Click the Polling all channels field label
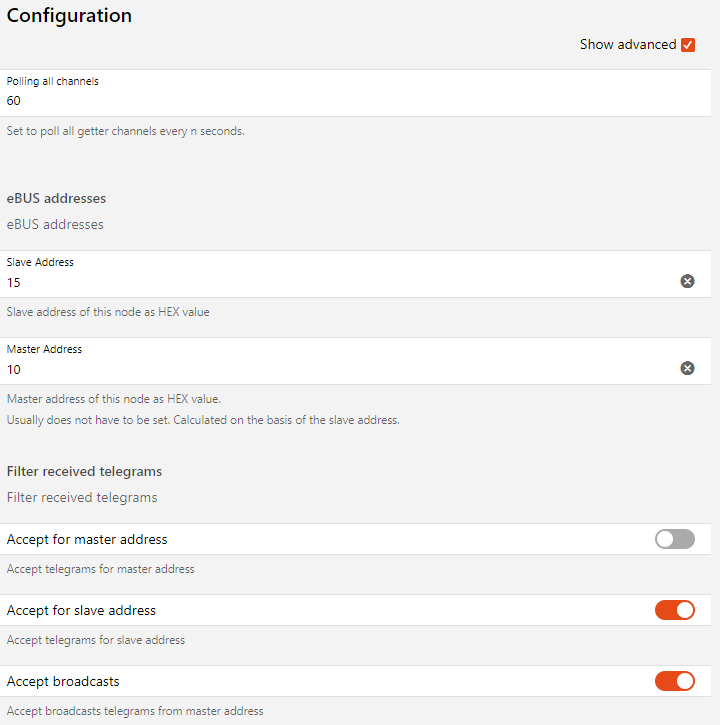Viewport: 720px width, 725px height. click(x=52, y=81)
